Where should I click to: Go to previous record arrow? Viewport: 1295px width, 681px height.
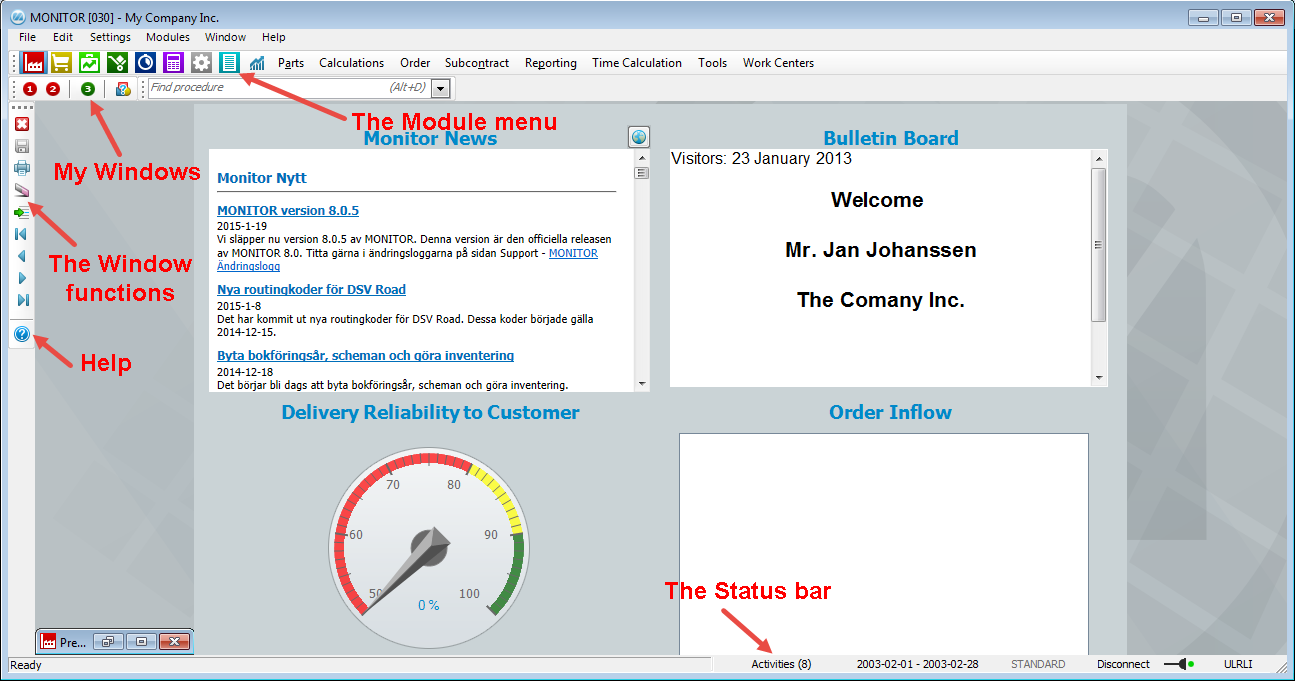(22, 256)
